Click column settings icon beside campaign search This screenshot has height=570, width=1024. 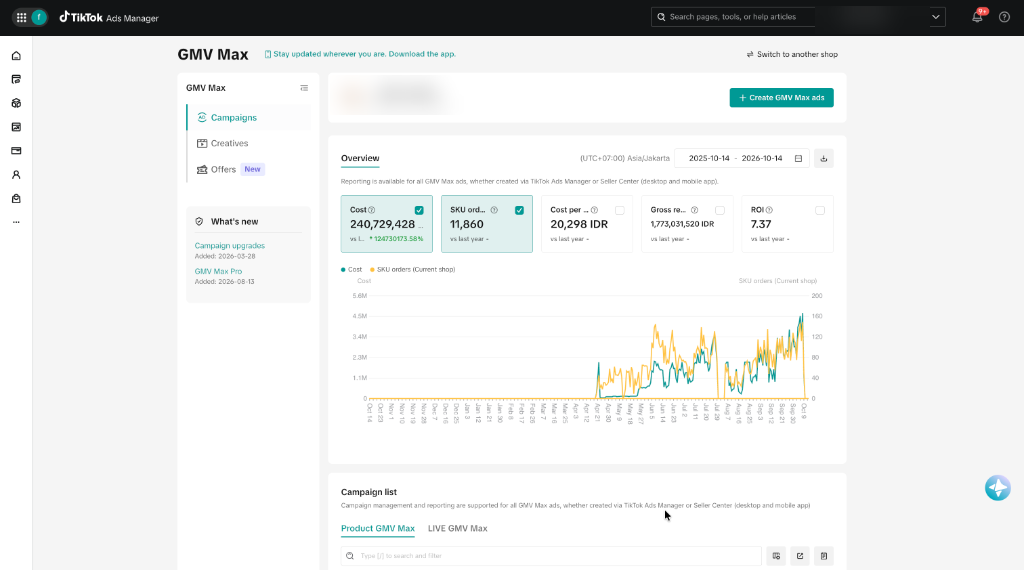[x=776, y=556]
